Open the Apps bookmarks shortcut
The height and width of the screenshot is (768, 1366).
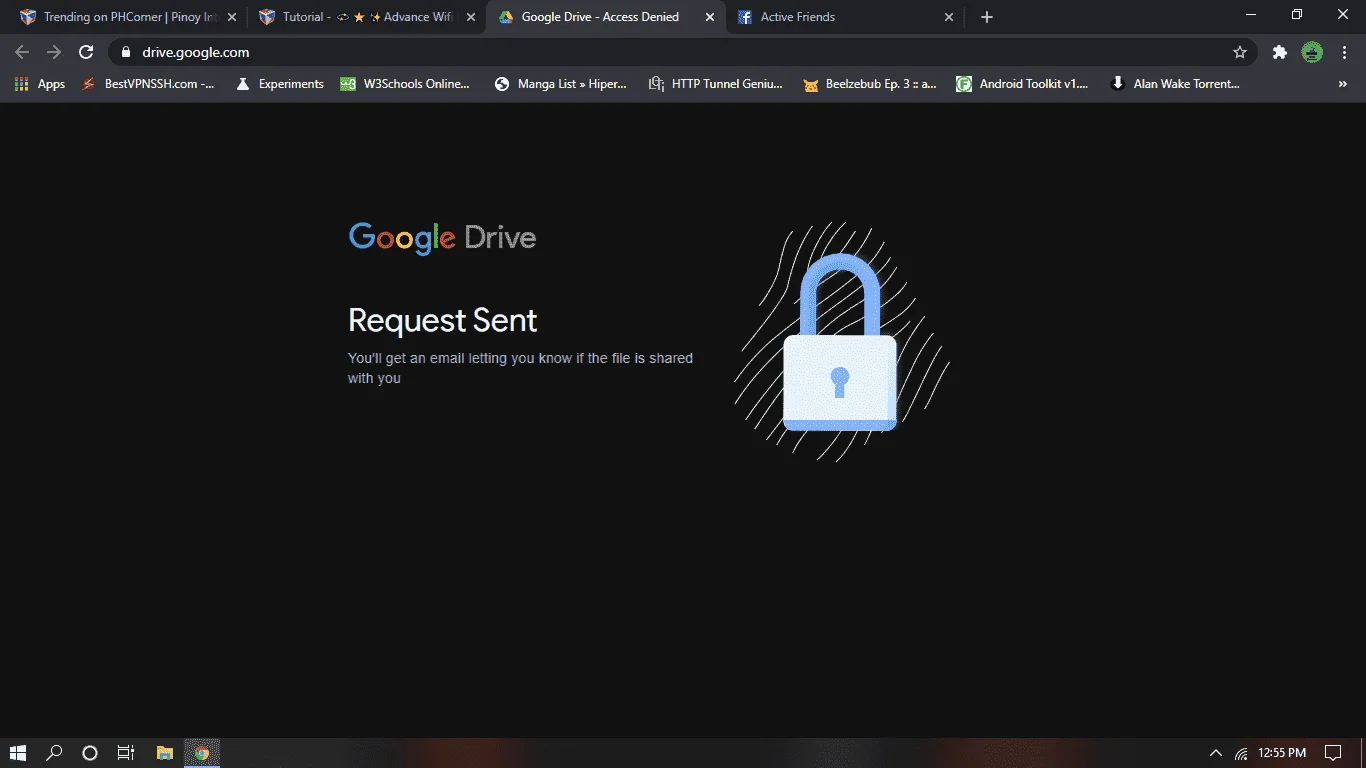coord(40,84)
